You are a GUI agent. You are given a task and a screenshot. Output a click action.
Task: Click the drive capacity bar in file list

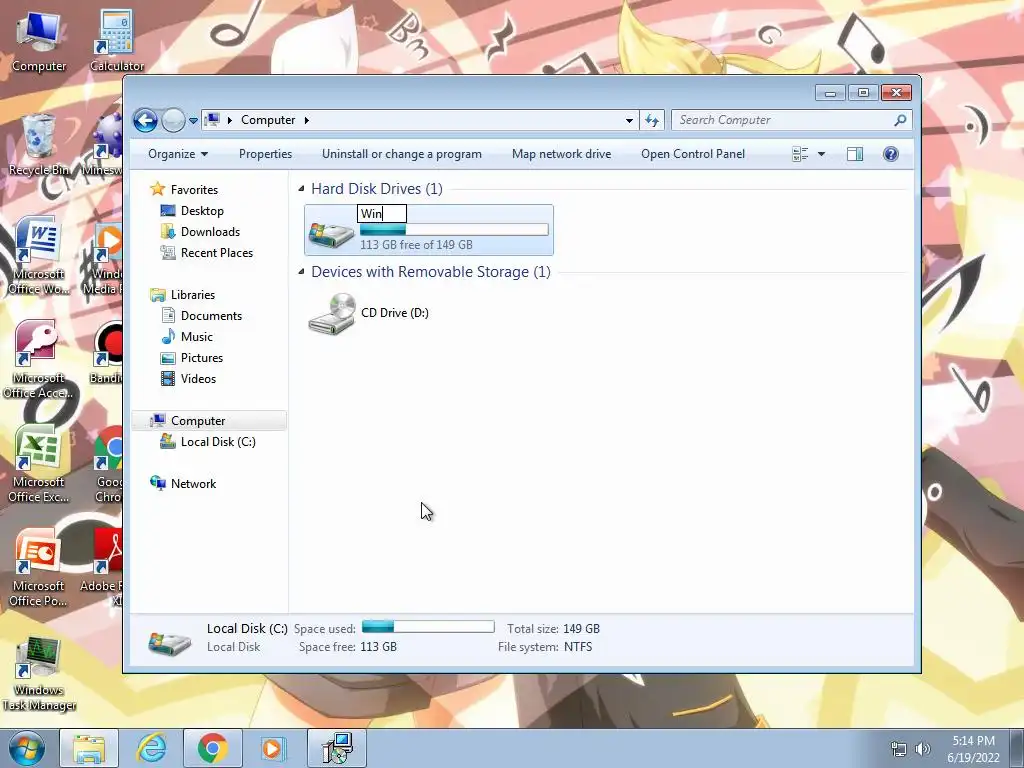pos(454,230)
